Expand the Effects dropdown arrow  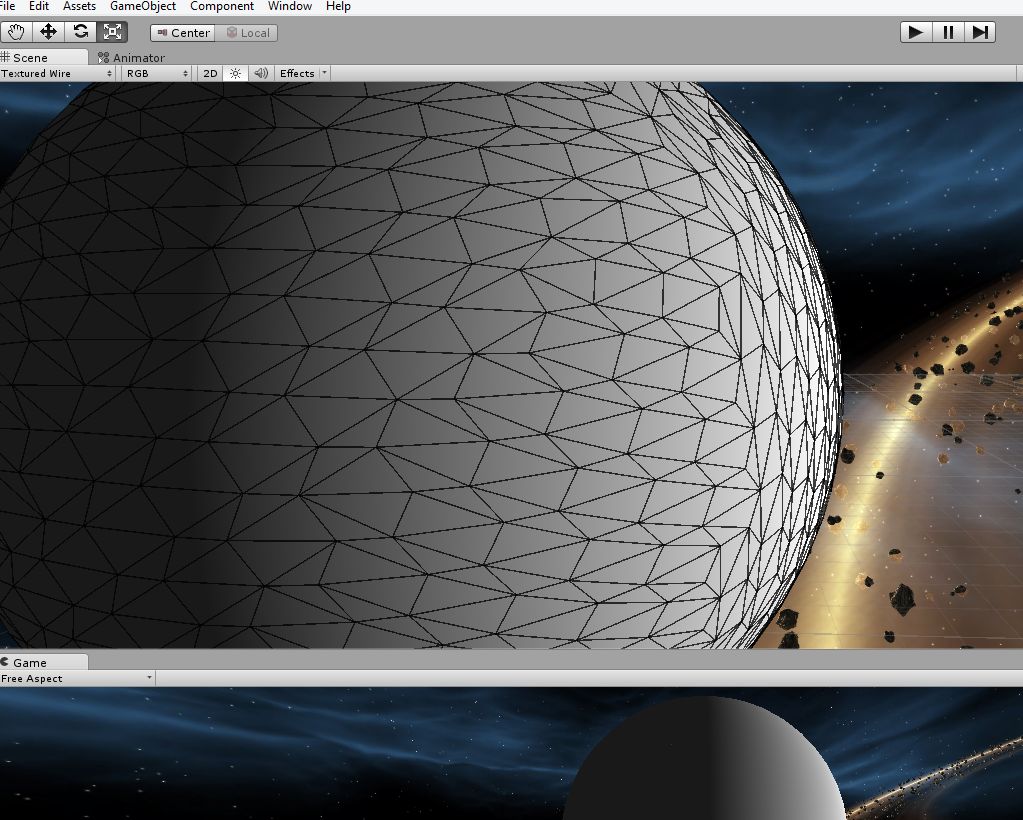(324, 73)
